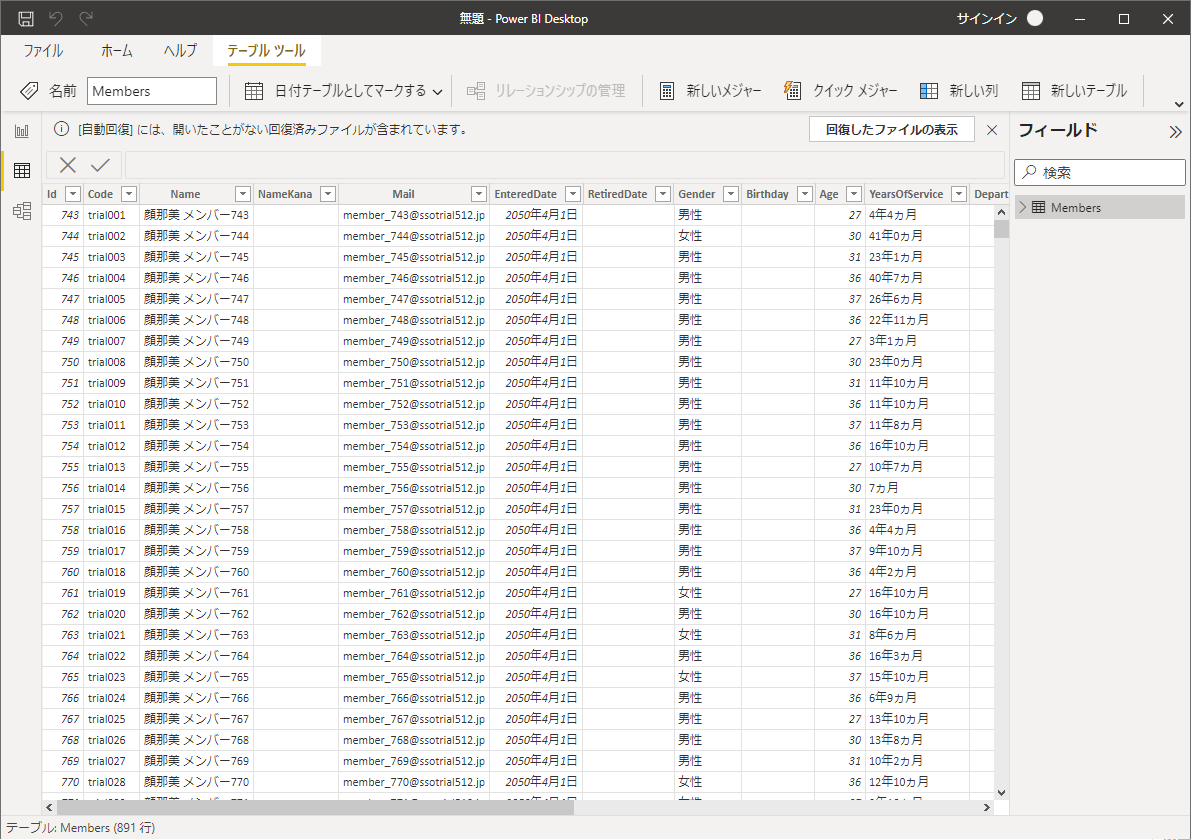Open the Report view sidebar icon
The width and height of the screenshot is (1191, 840).
pyautogui.click(x=22, y=131)
